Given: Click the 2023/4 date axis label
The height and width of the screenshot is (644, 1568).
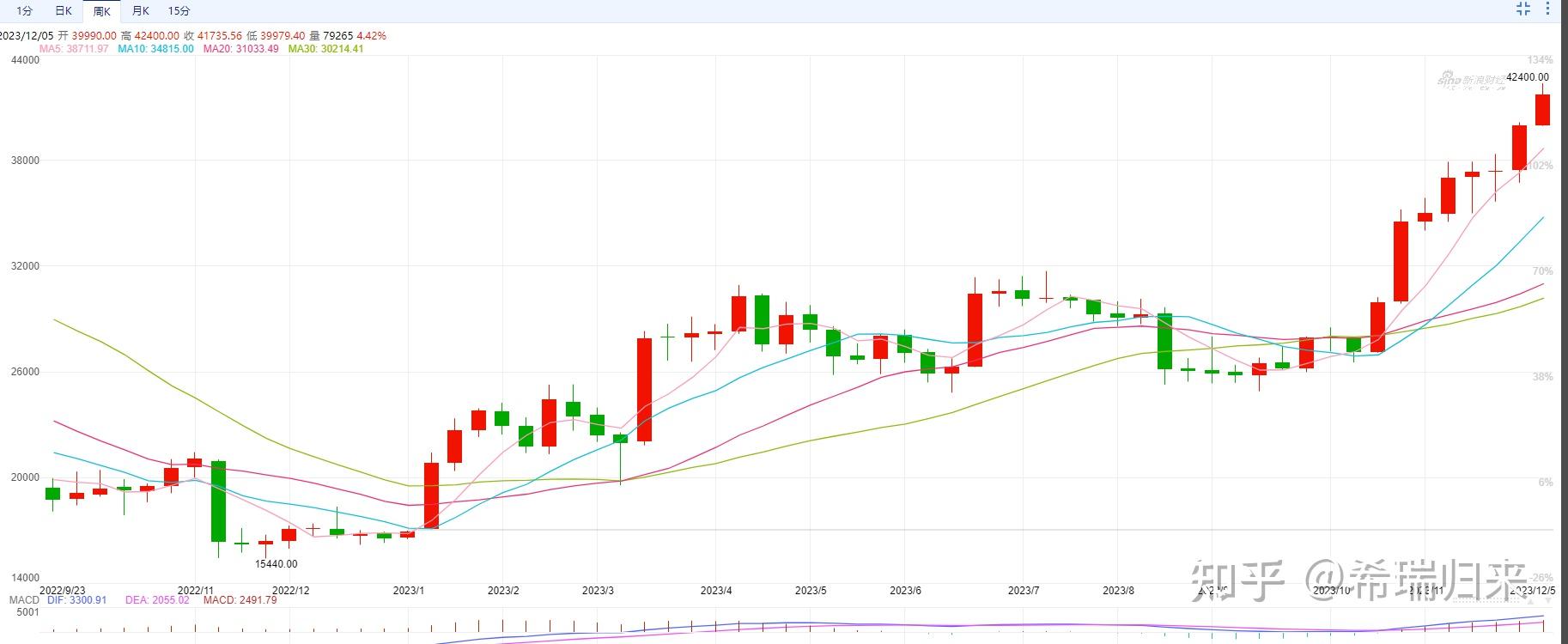Looking at the screenshot, I should pos(716,591).
